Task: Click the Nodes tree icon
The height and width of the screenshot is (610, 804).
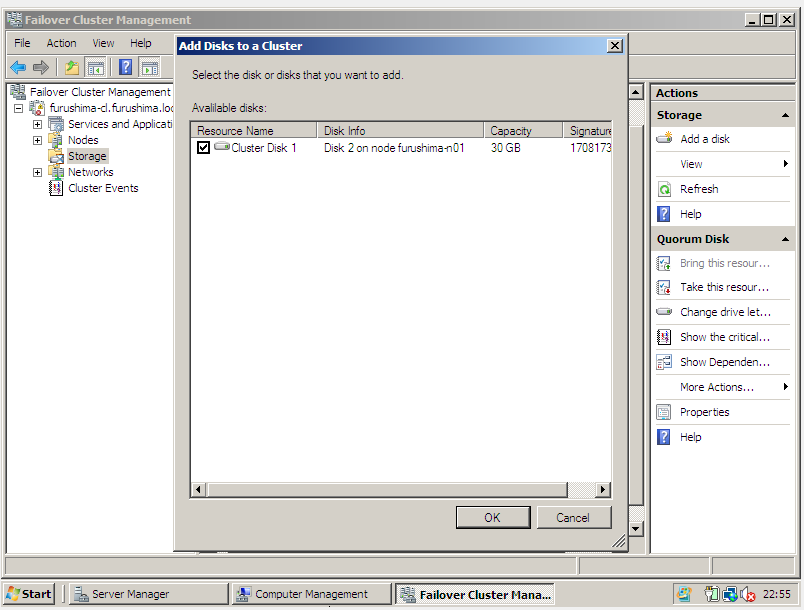Action: [56, 140]
